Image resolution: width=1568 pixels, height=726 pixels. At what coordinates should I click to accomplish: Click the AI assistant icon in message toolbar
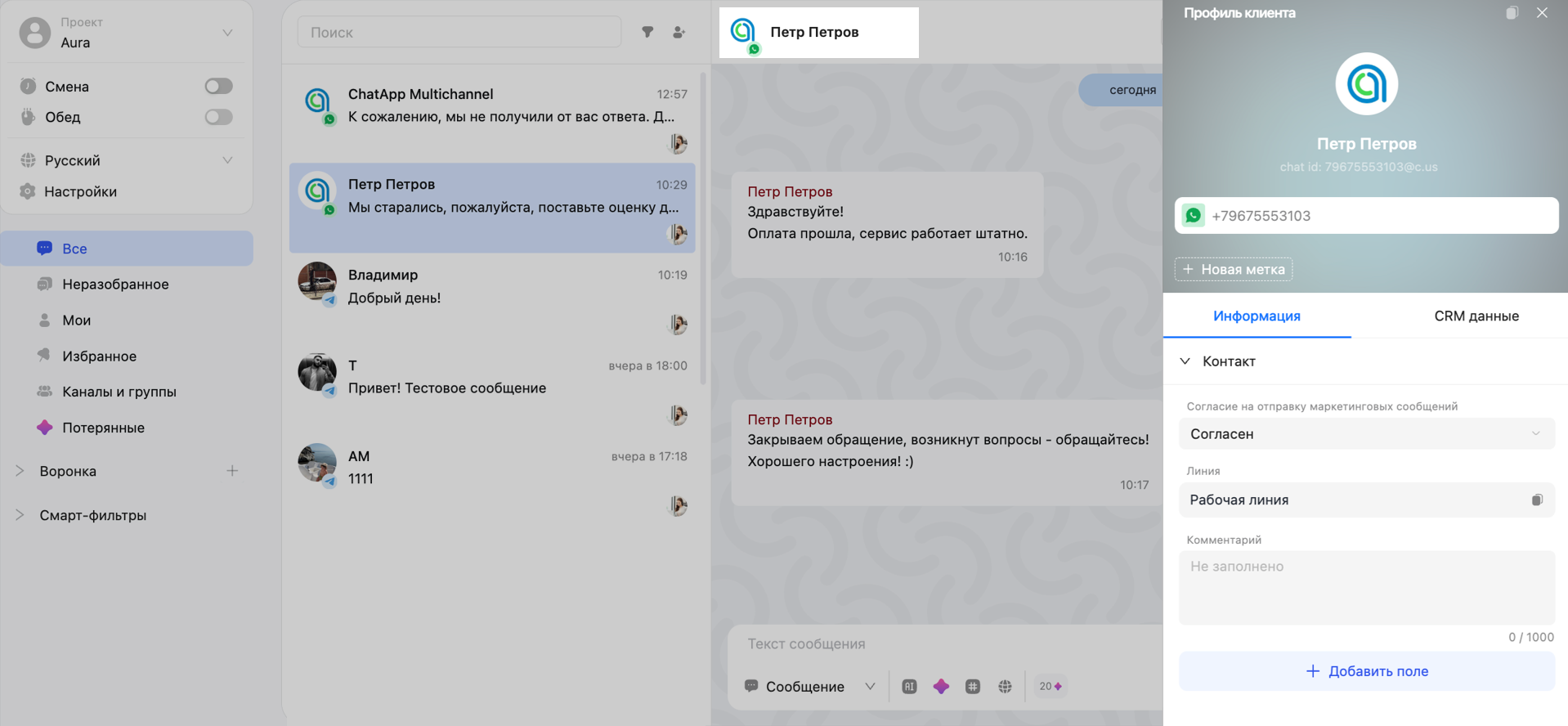909,687
